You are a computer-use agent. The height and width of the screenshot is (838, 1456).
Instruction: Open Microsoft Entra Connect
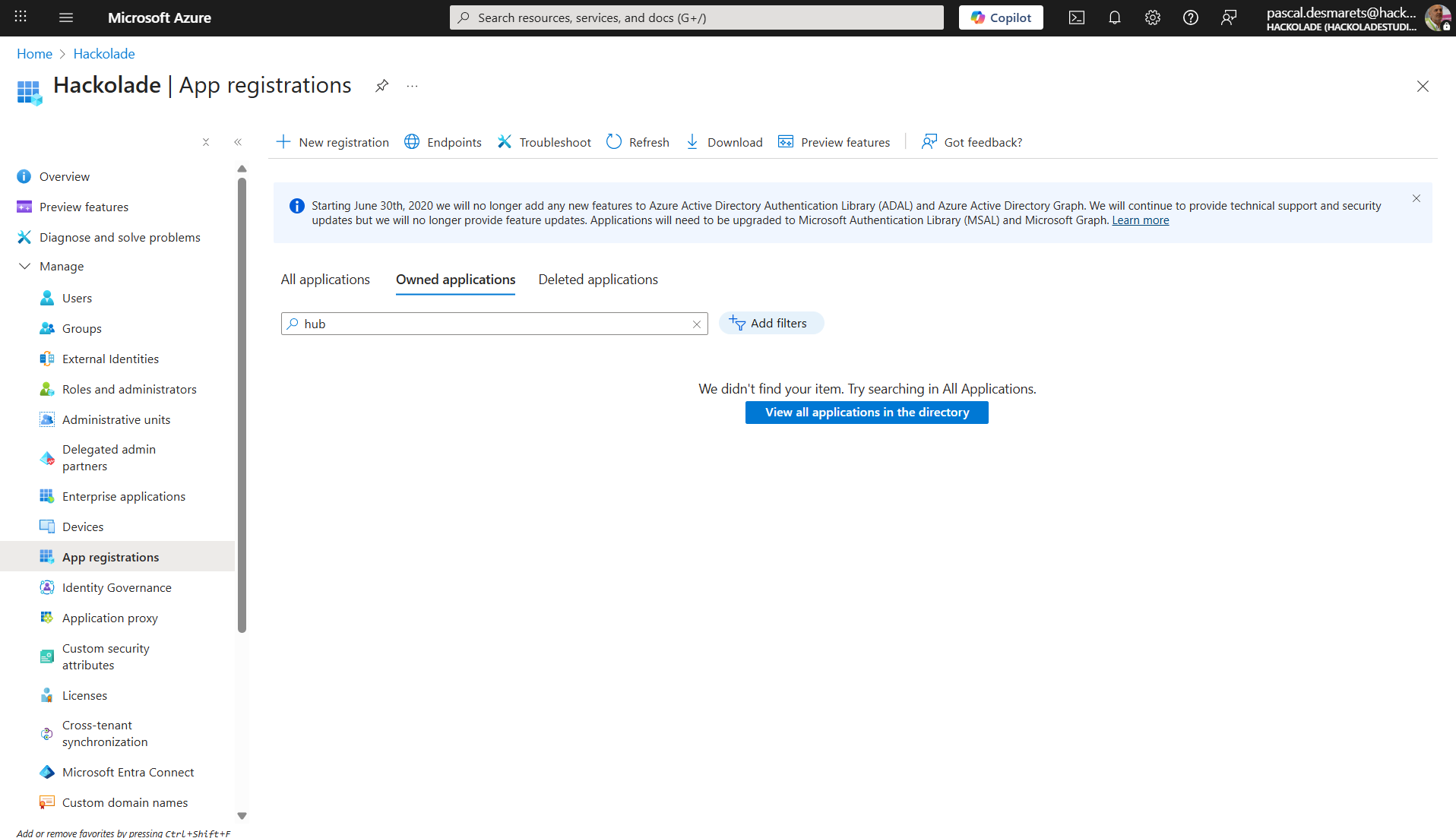(x=128, y=771)
